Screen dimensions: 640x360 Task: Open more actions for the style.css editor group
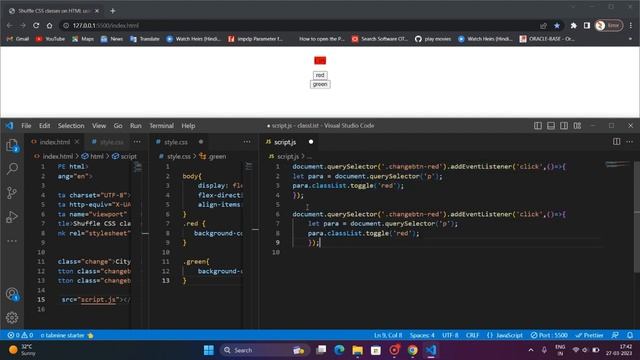click(x=247, y=142)
